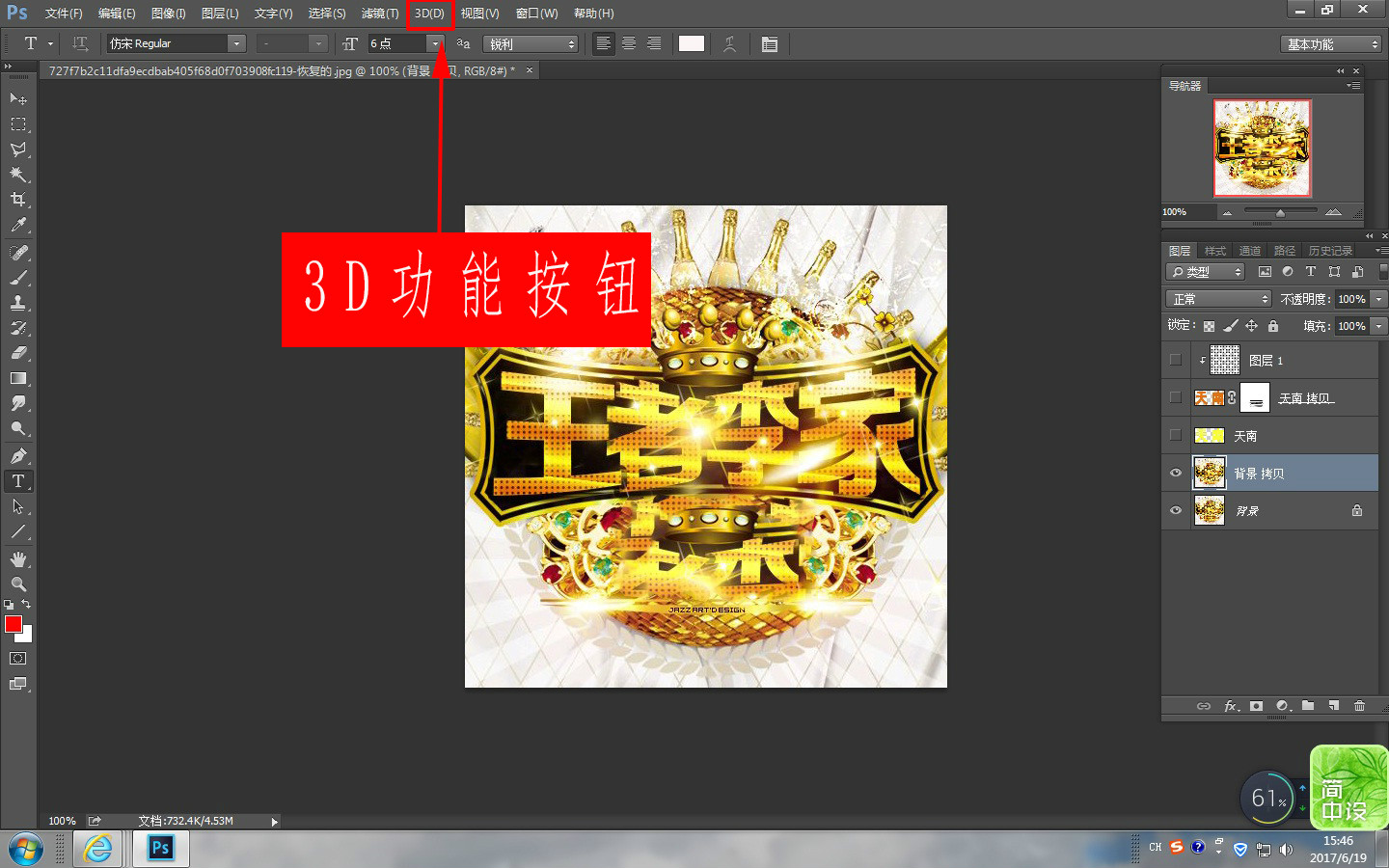This screenshot has height=868, width=1389.
Task: Add a layer mask
Action: click(1256, 706)
